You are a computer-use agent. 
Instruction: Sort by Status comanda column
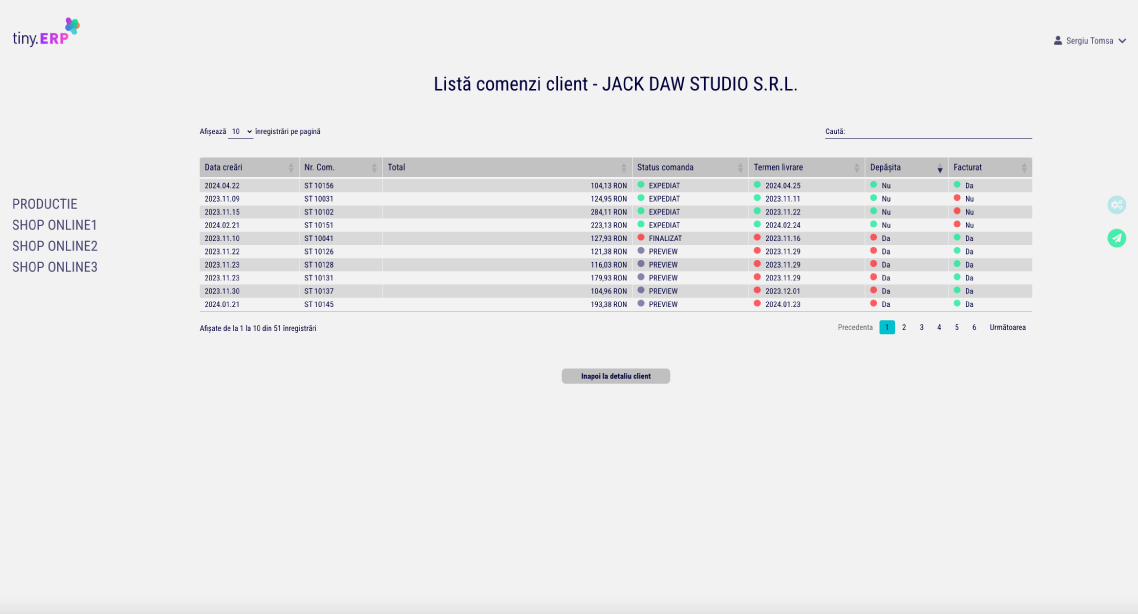click(x=689, y=168)
